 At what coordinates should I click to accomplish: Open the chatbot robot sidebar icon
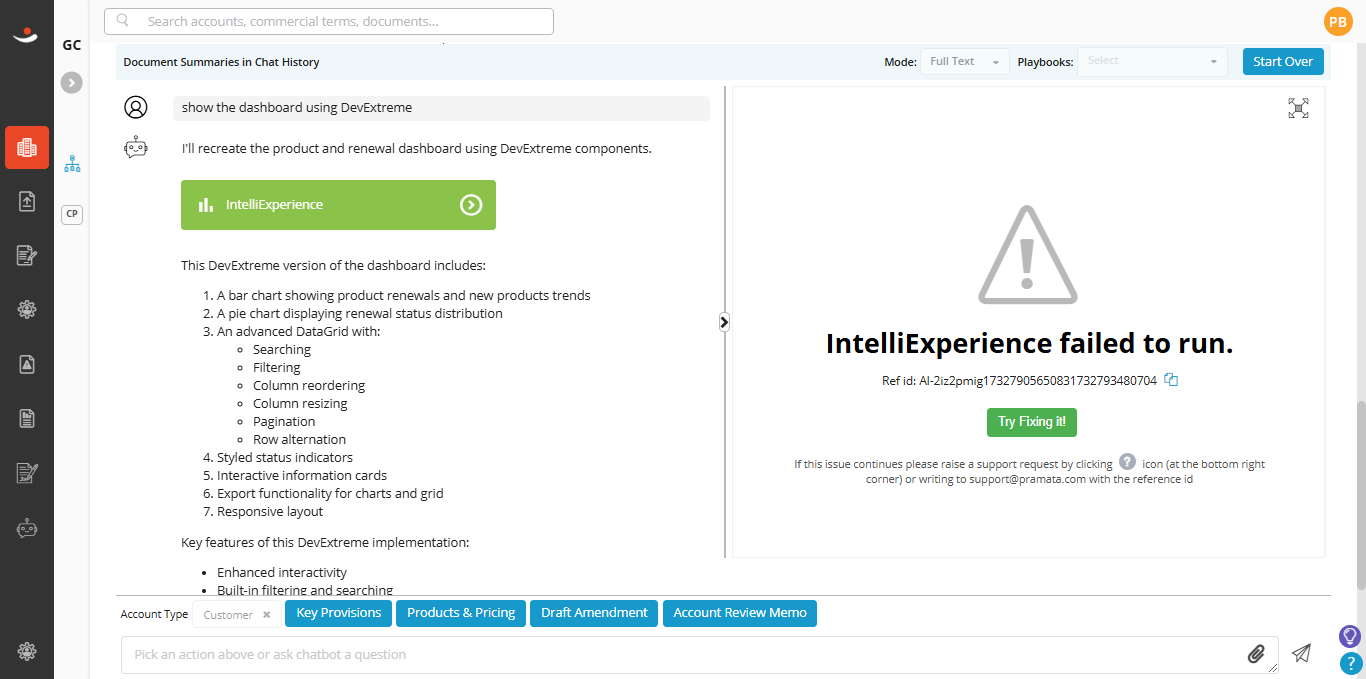click(x=27, y=527)
